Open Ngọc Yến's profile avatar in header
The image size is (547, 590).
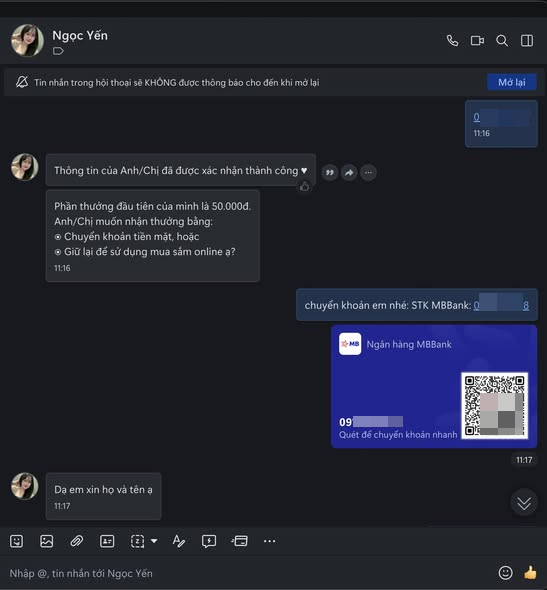click(27, 40)
